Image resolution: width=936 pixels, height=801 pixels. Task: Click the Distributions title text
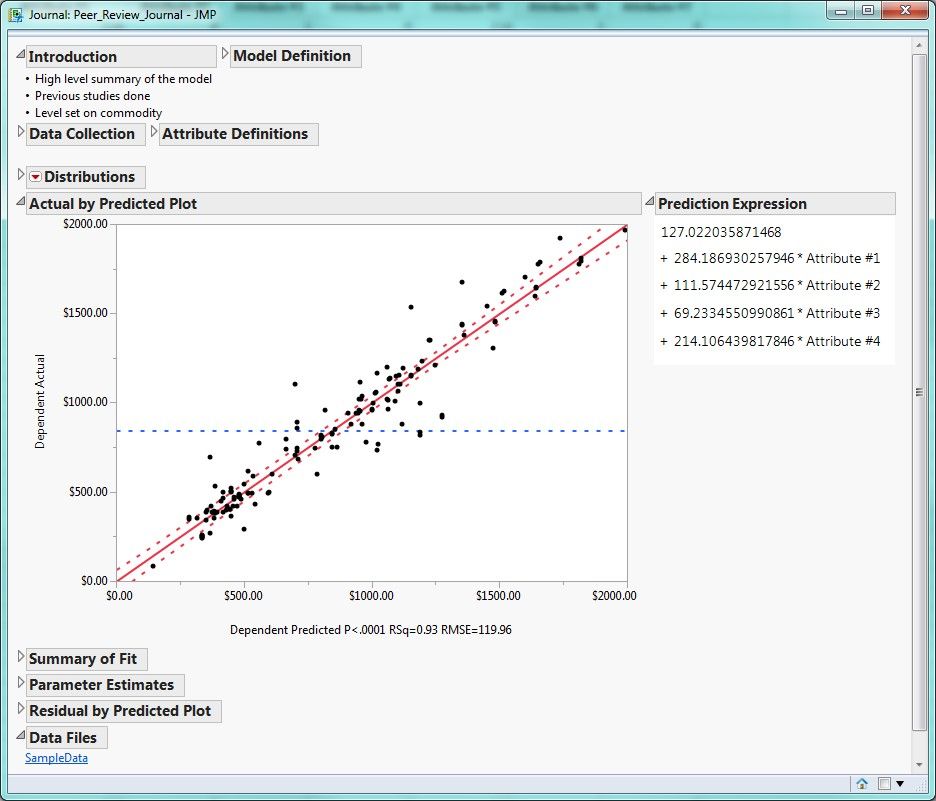click(x=90, y=177)
